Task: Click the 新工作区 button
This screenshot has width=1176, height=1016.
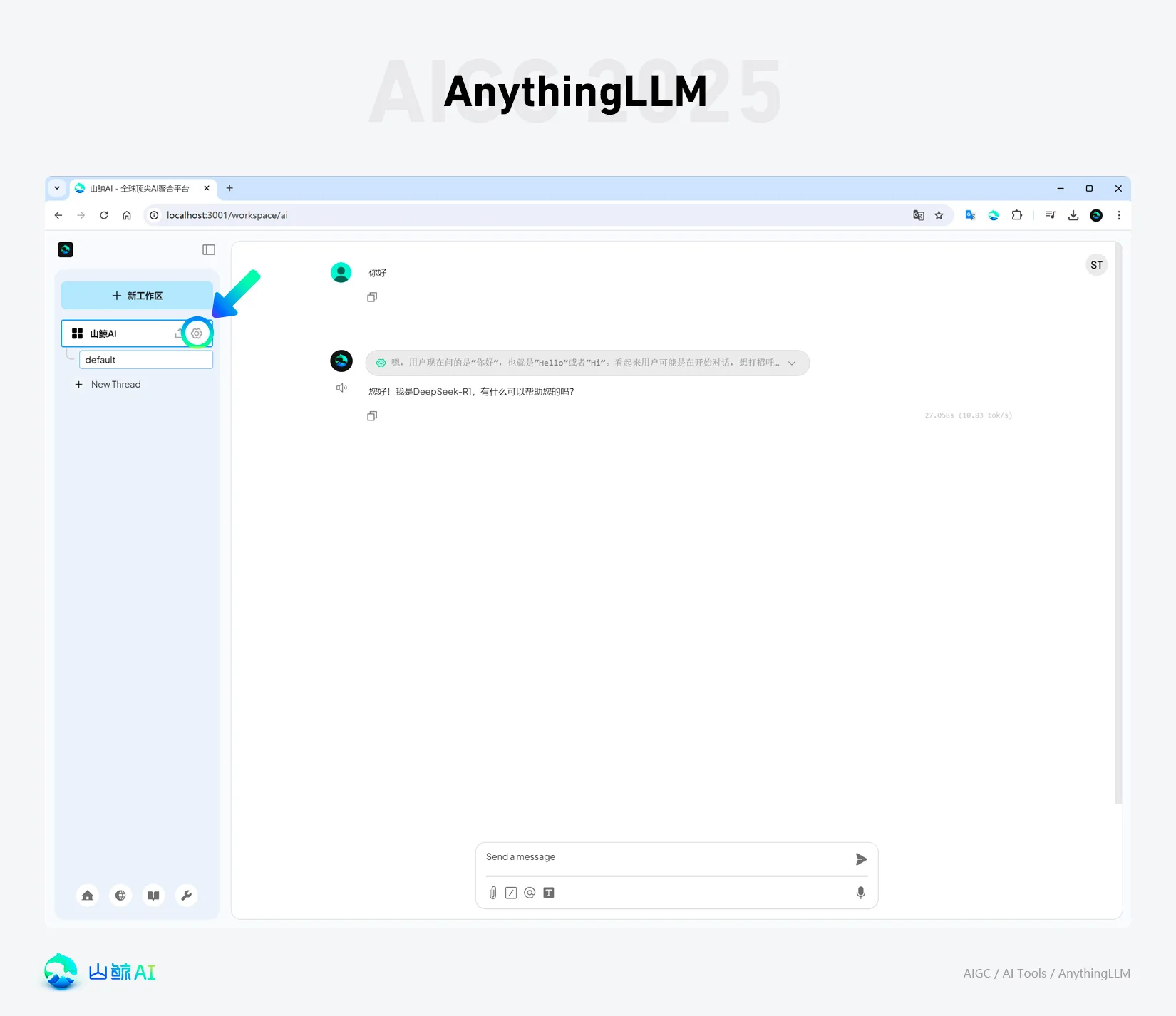Action: [x=137, y=296]
